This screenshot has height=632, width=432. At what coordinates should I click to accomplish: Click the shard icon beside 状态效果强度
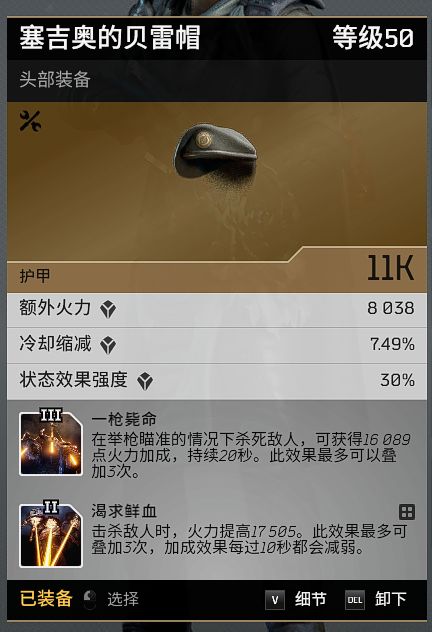(145, 381)
